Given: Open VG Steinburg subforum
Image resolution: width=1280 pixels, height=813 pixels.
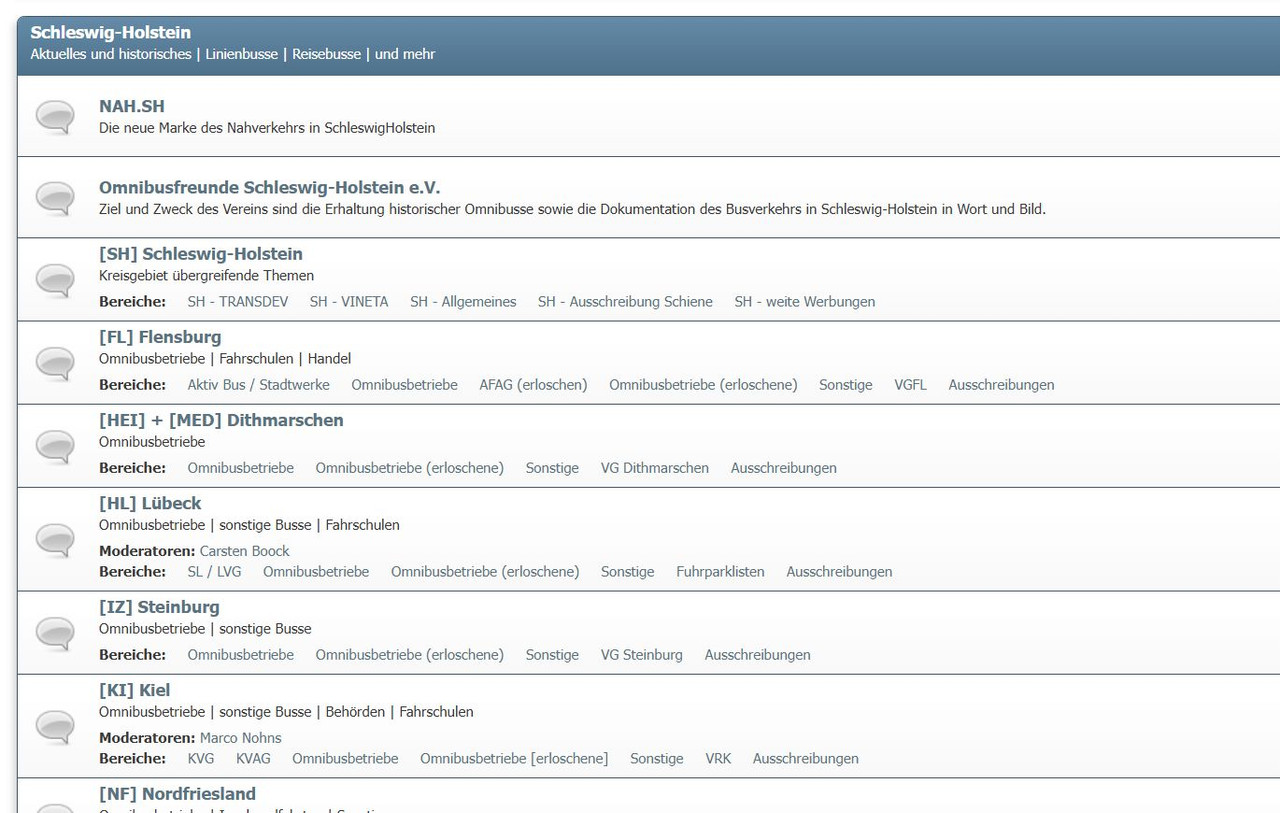Looking at the screenshot, I should click(642, 654).
